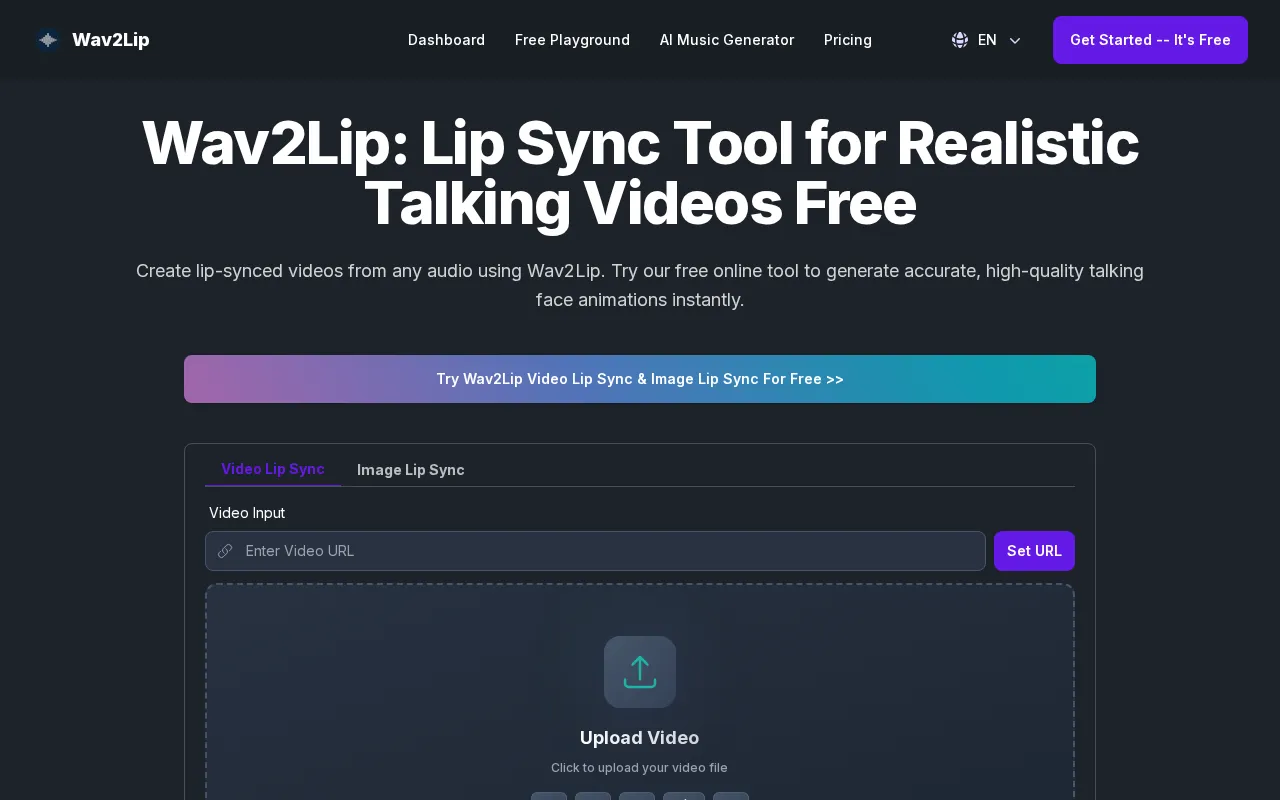Click the link icon in URL field
This screenshot has height=800, width=1280.
225,551
